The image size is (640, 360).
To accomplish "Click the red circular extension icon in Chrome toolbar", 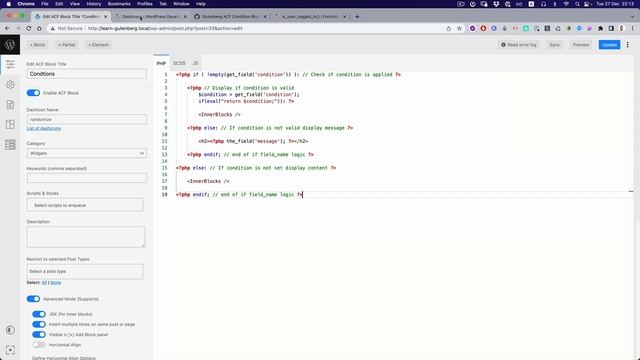I will (x=483, y=28).
